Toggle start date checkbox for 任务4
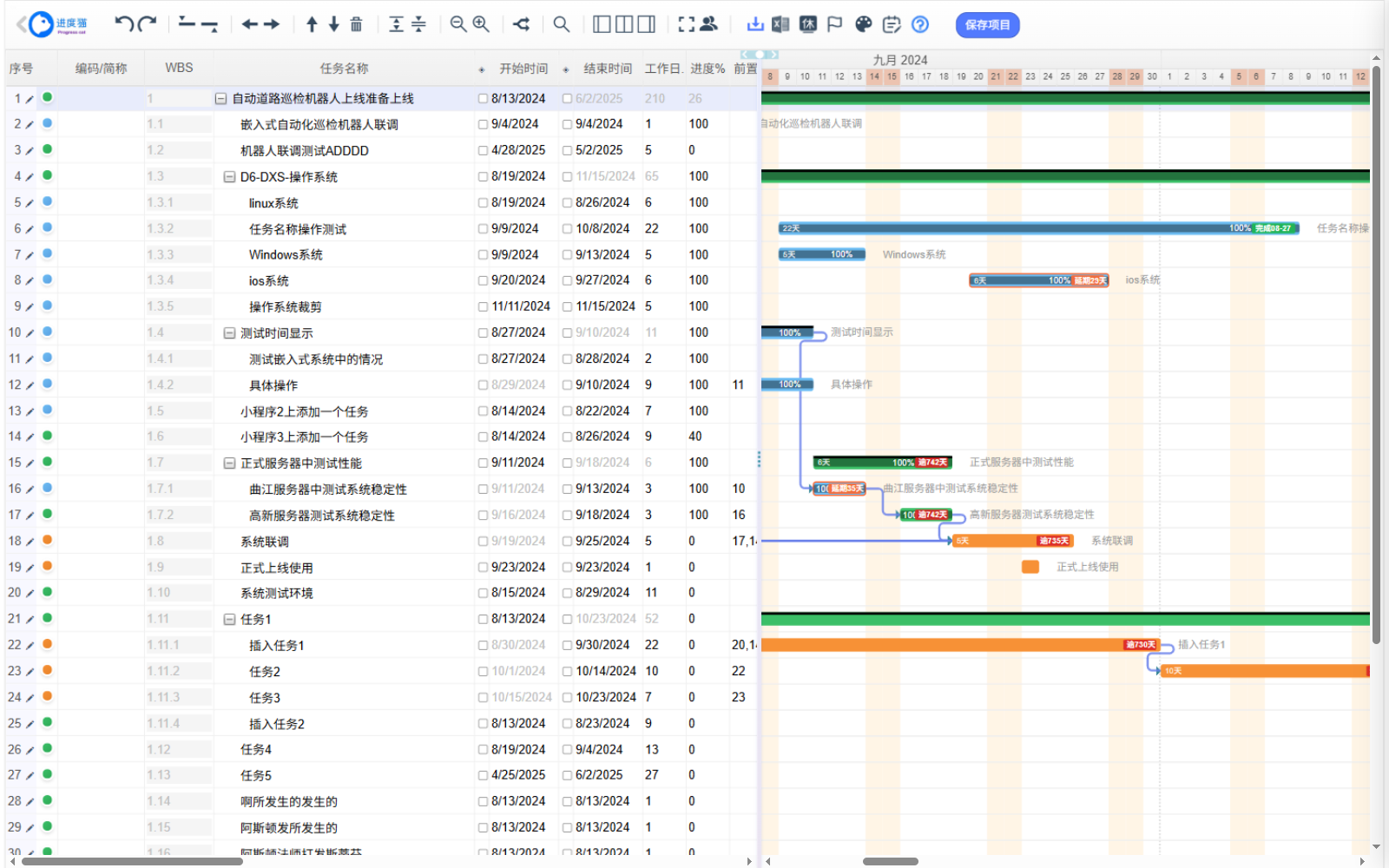1389x868 pixels. pyautogui.click(x=484, y=750)
